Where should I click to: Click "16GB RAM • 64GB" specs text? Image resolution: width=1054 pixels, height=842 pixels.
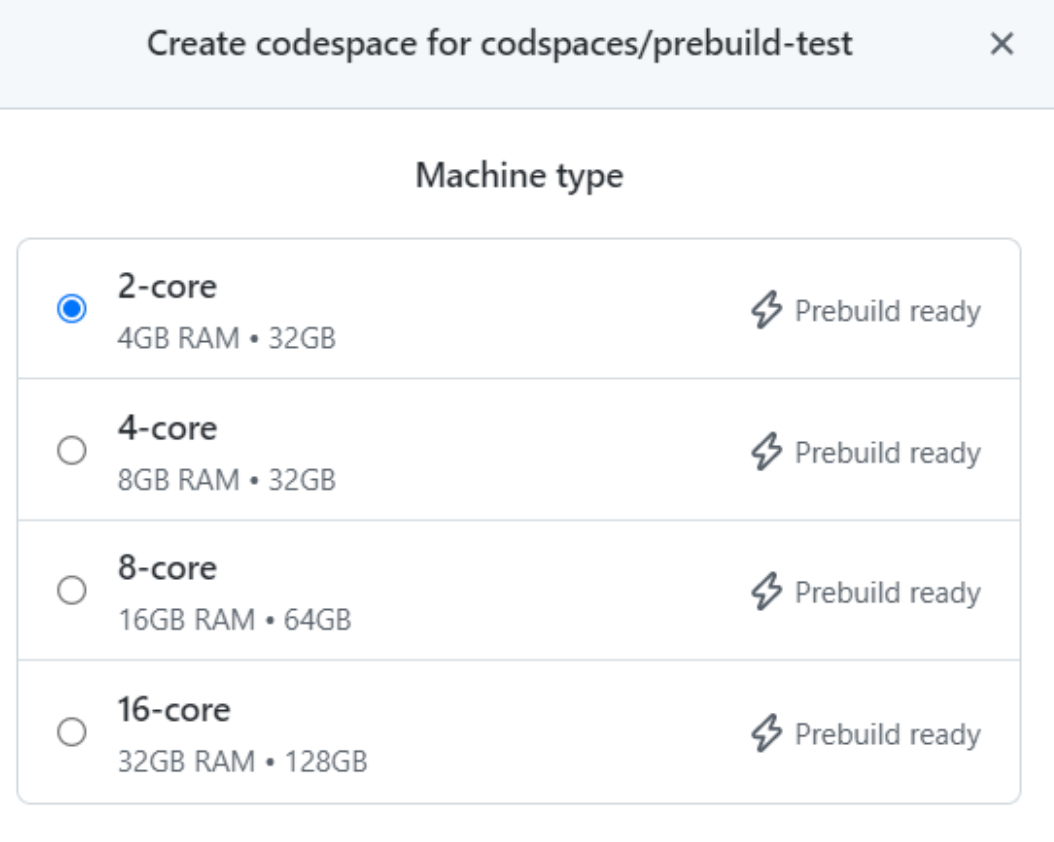(235, 621)
